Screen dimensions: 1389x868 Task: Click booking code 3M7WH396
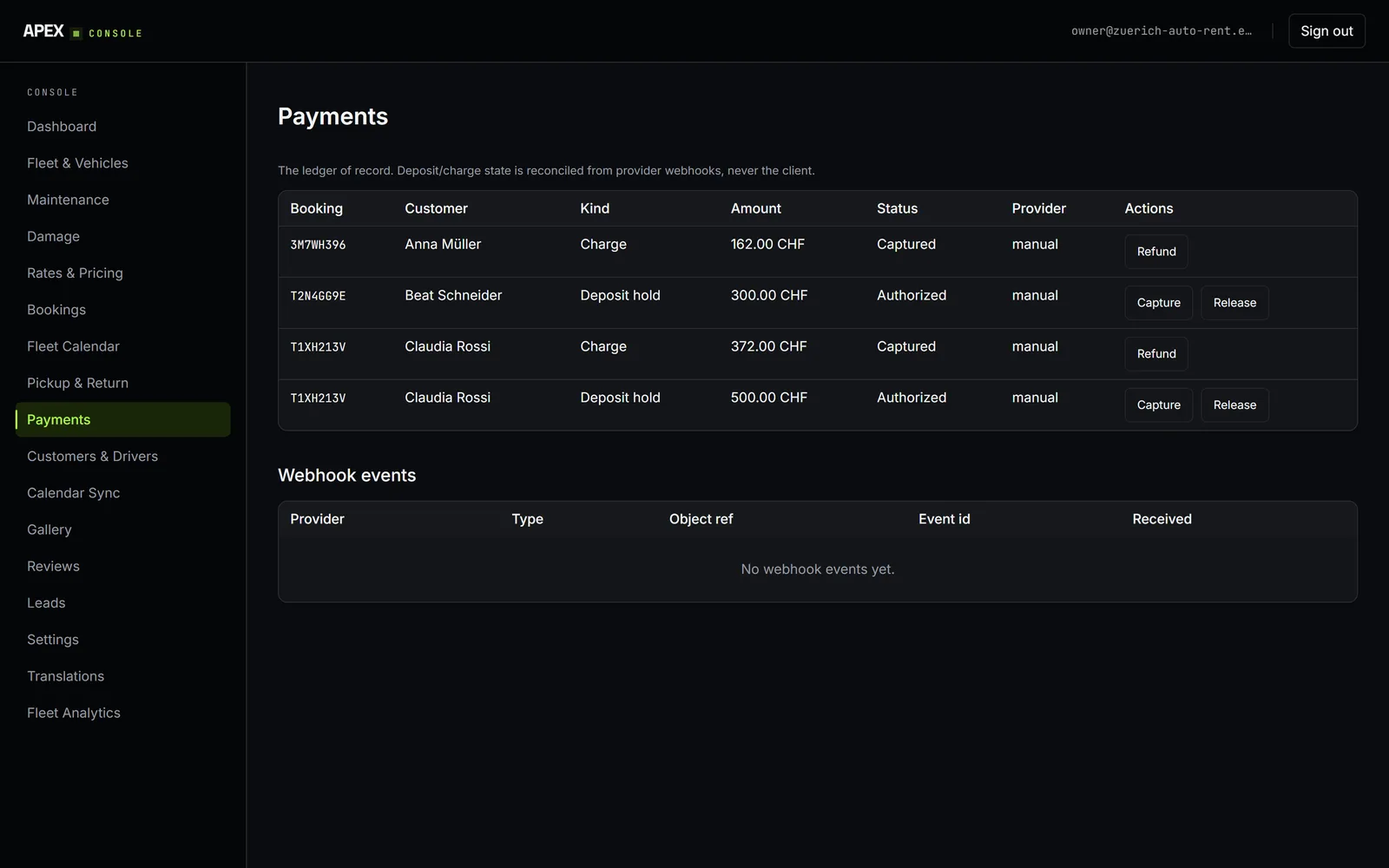[318, 245]
